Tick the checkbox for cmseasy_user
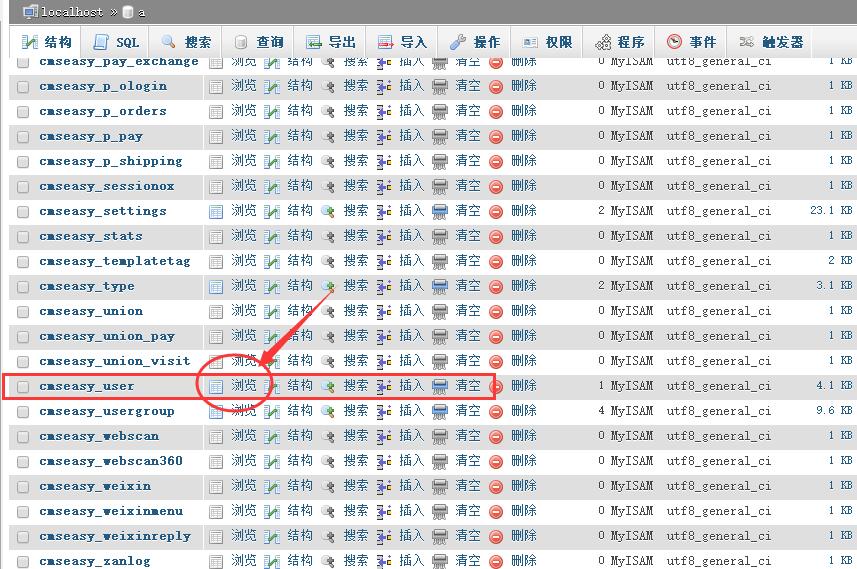This screenshot has width=857, height=569. [23, 387]
